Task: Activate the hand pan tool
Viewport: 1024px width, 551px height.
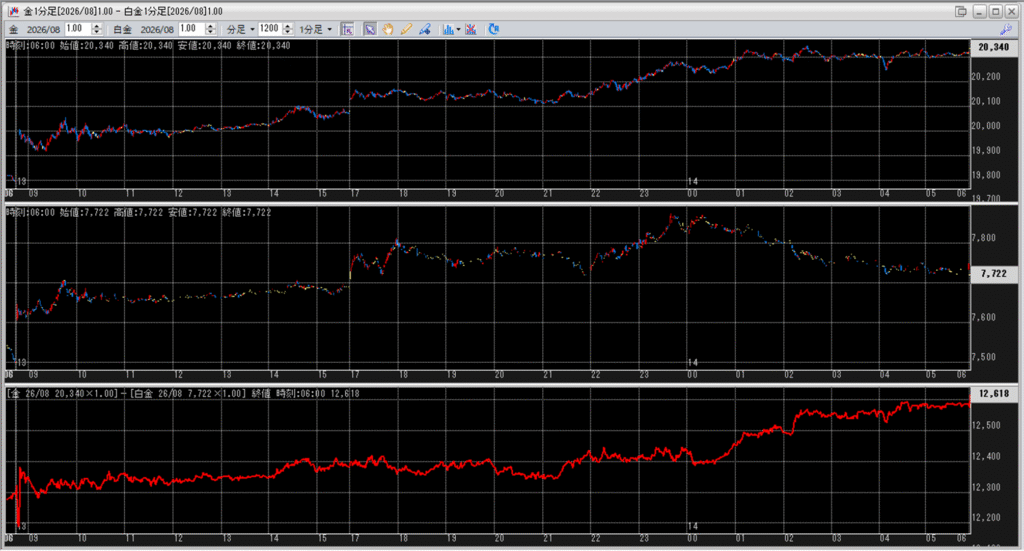Action: 388,29
